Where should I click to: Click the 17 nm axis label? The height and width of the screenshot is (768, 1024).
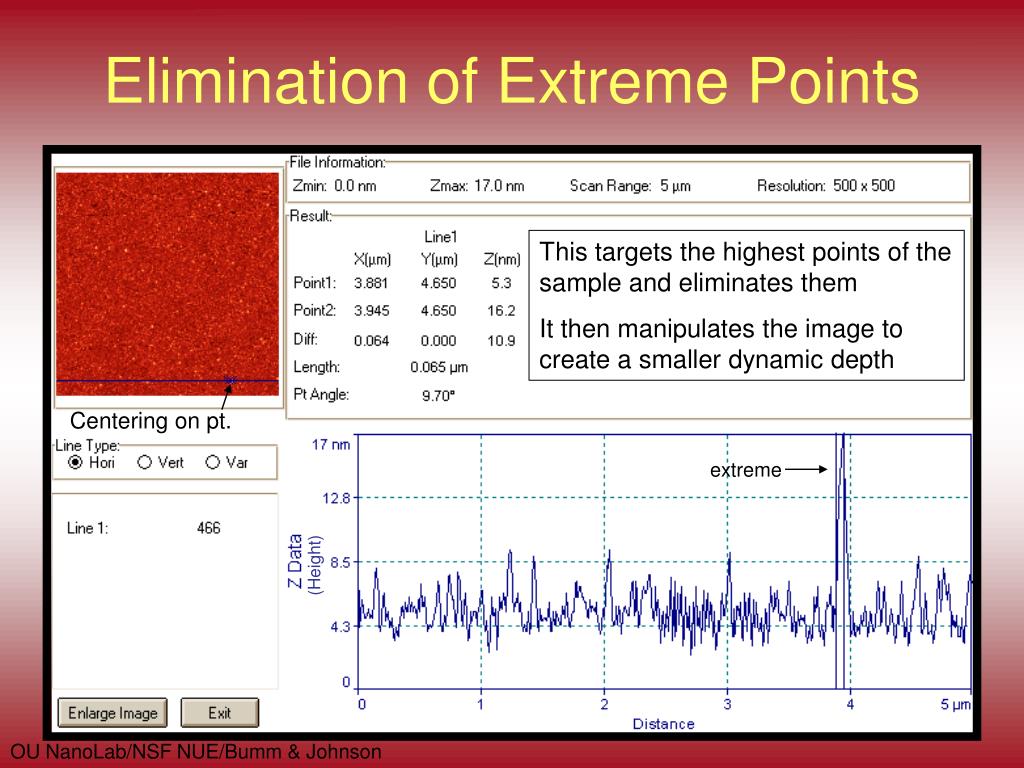(331, 445)
